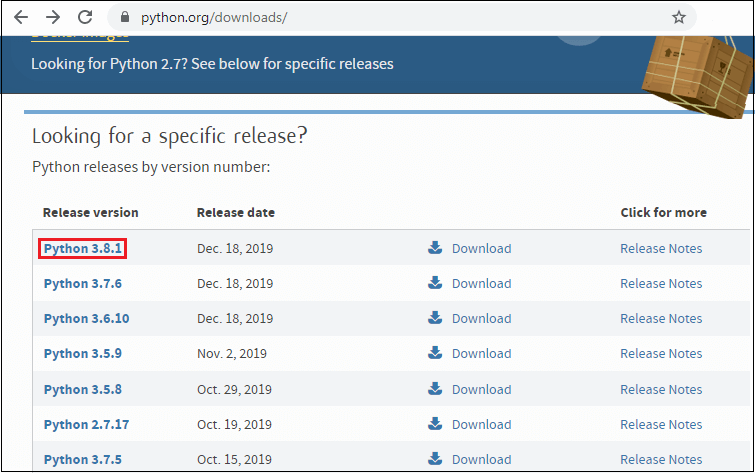
Task: Open the Python 3.5.9 release page
Action: pos(83,353)
